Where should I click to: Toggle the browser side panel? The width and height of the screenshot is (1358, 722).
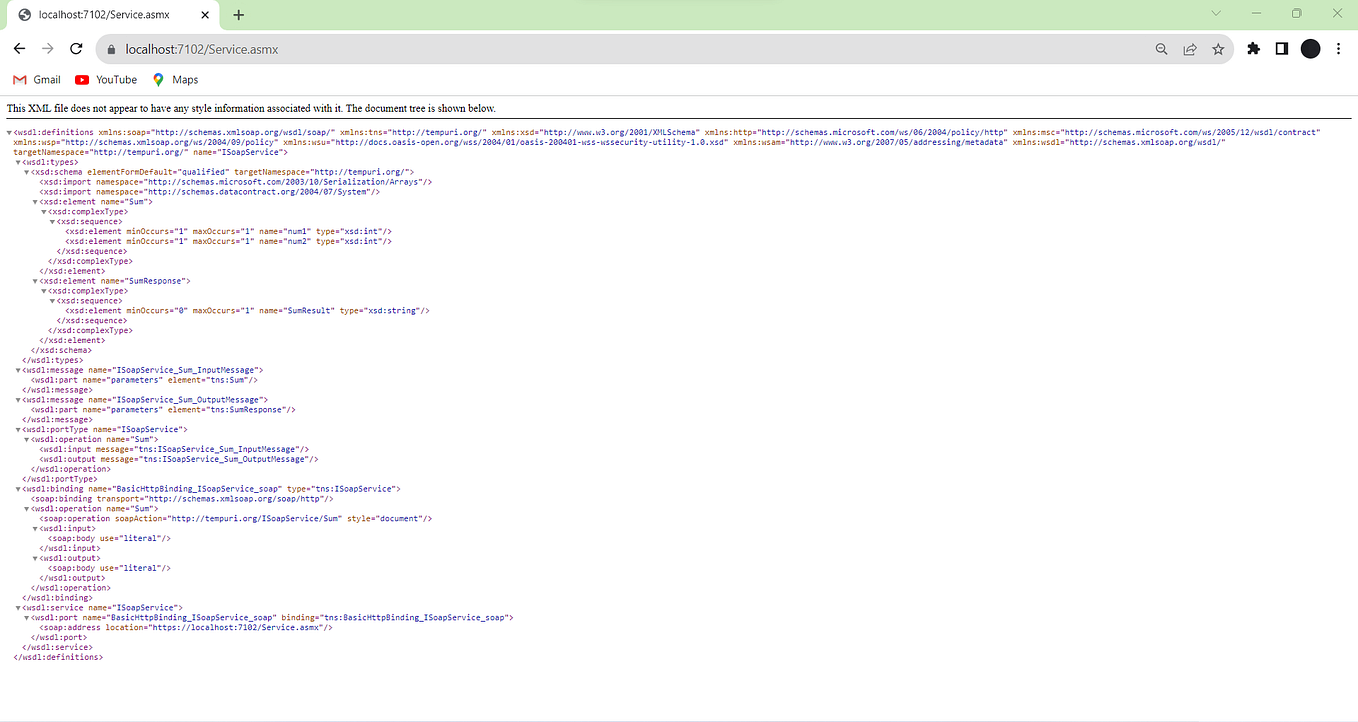click(x=1281, y=48)
